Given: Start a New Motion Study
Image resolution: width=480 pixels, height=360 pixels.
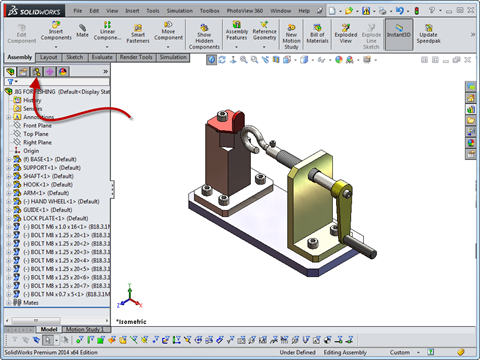Looking at the screenshot, I should tap(291, 36).
